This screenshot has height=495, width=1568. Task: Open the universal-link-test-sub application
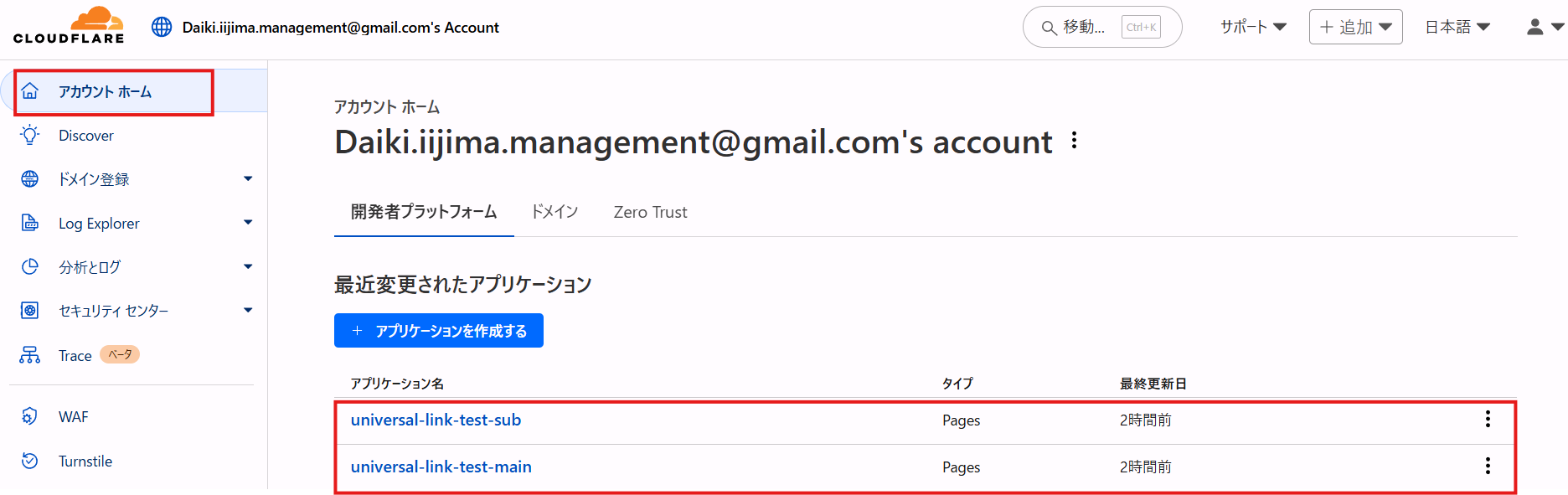point(436,420)
